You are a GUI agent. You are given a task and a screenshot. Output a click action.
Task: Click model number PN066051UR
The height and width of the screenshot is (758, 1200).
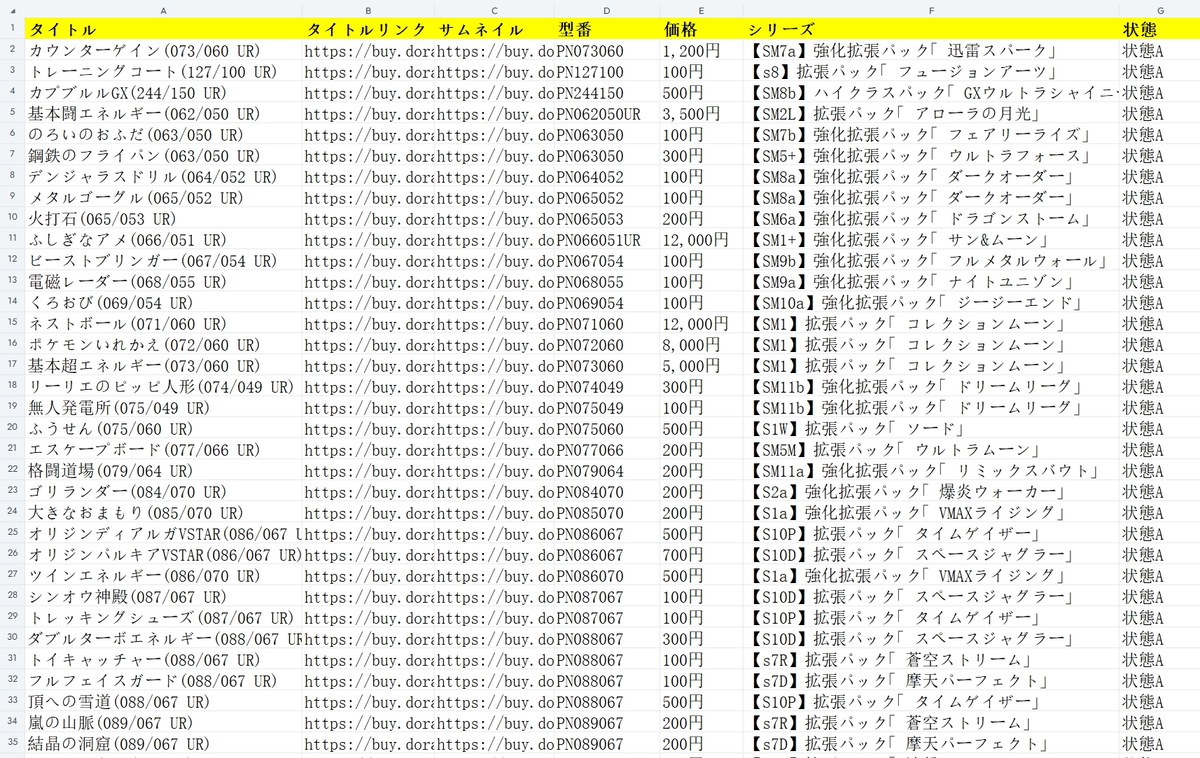point(607,239)
